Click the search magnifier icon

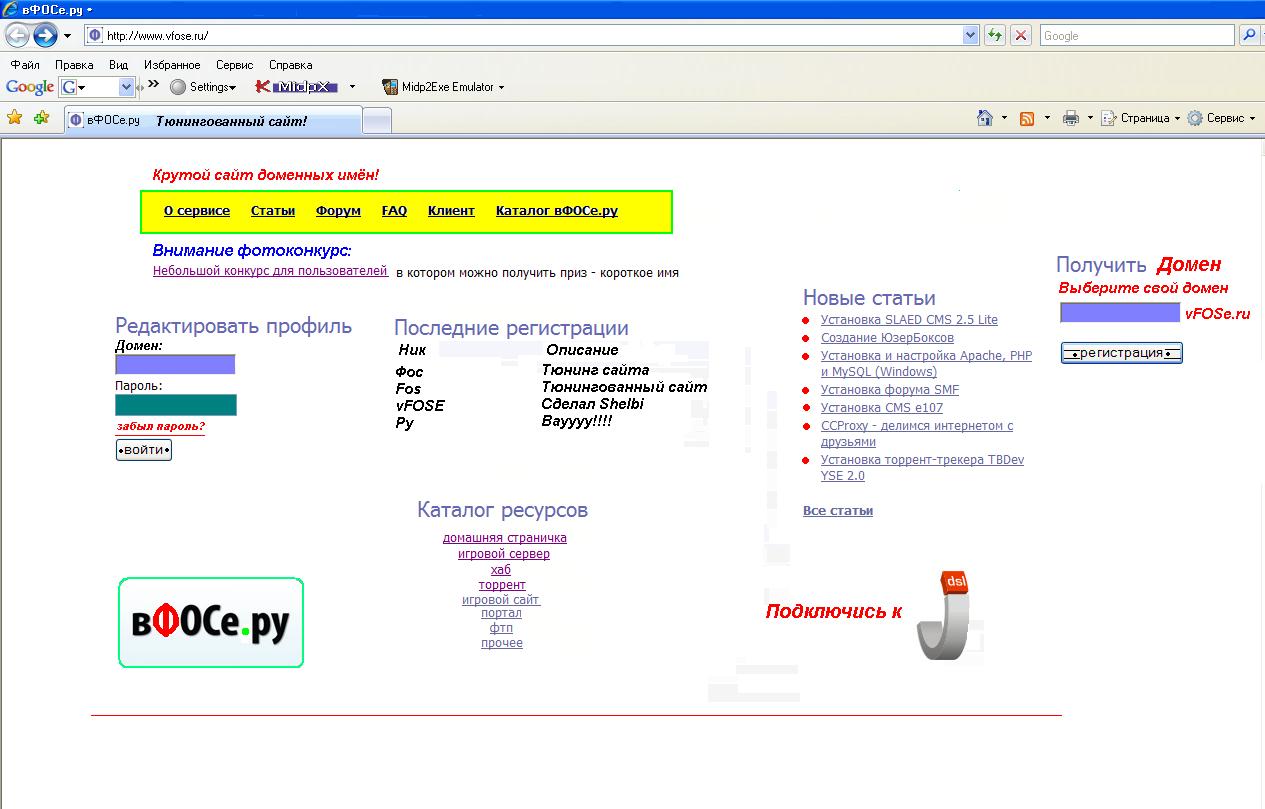click(1249, 36)
